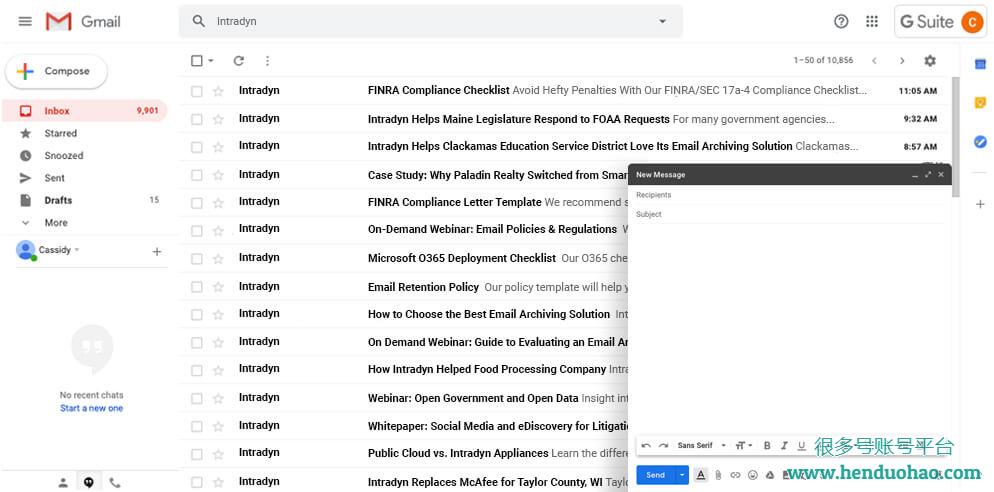Screen dimensions: 994x492
Task: Insert link in the new message
Action: (x=735, y=475)
